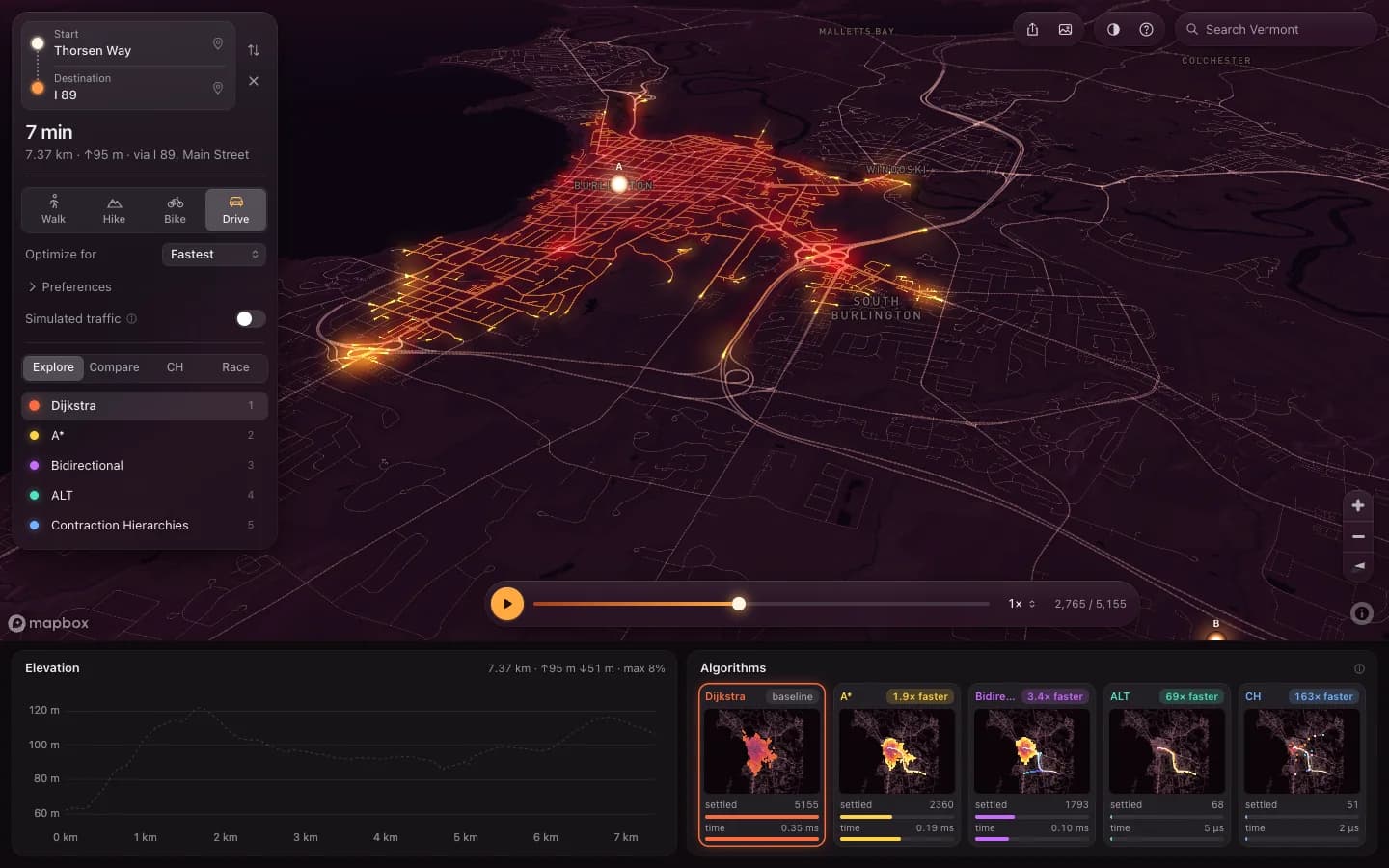Show Simulated traffic info tooltip icon
The image size is (1389, 868).
point(132,318)
